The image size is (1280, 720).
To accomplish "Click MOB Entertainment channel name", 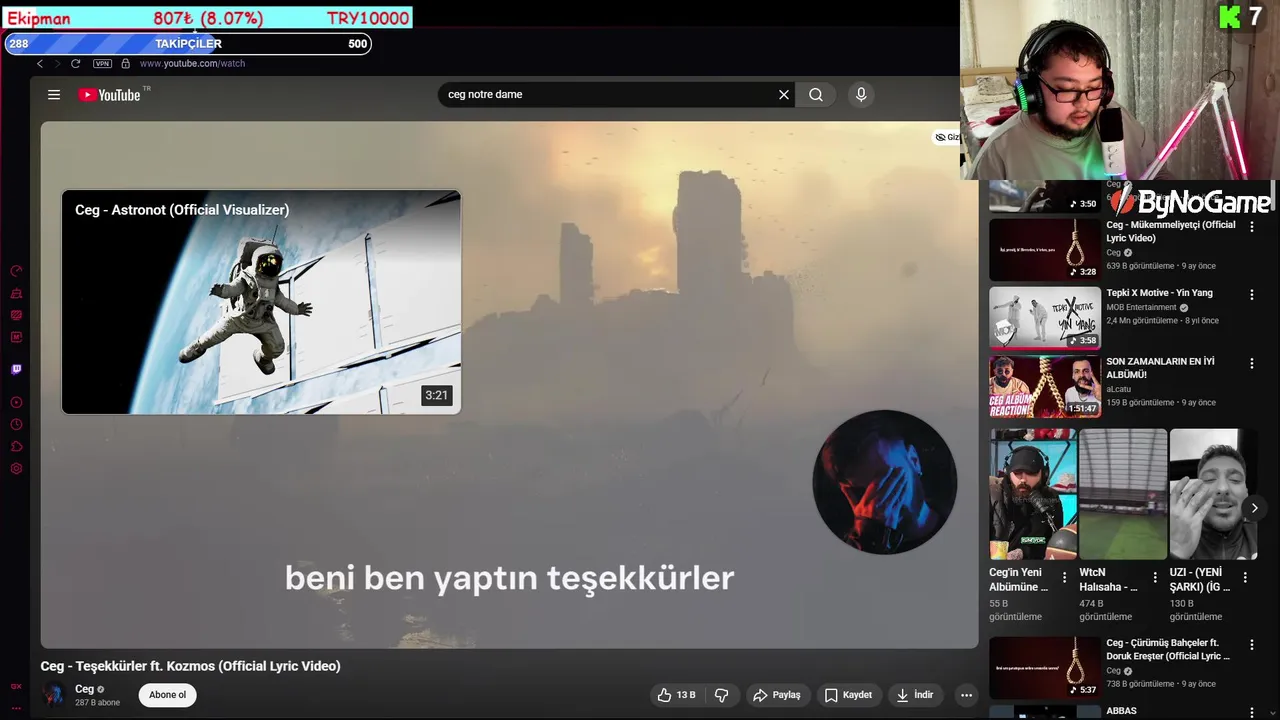I will coord(1141,307).
